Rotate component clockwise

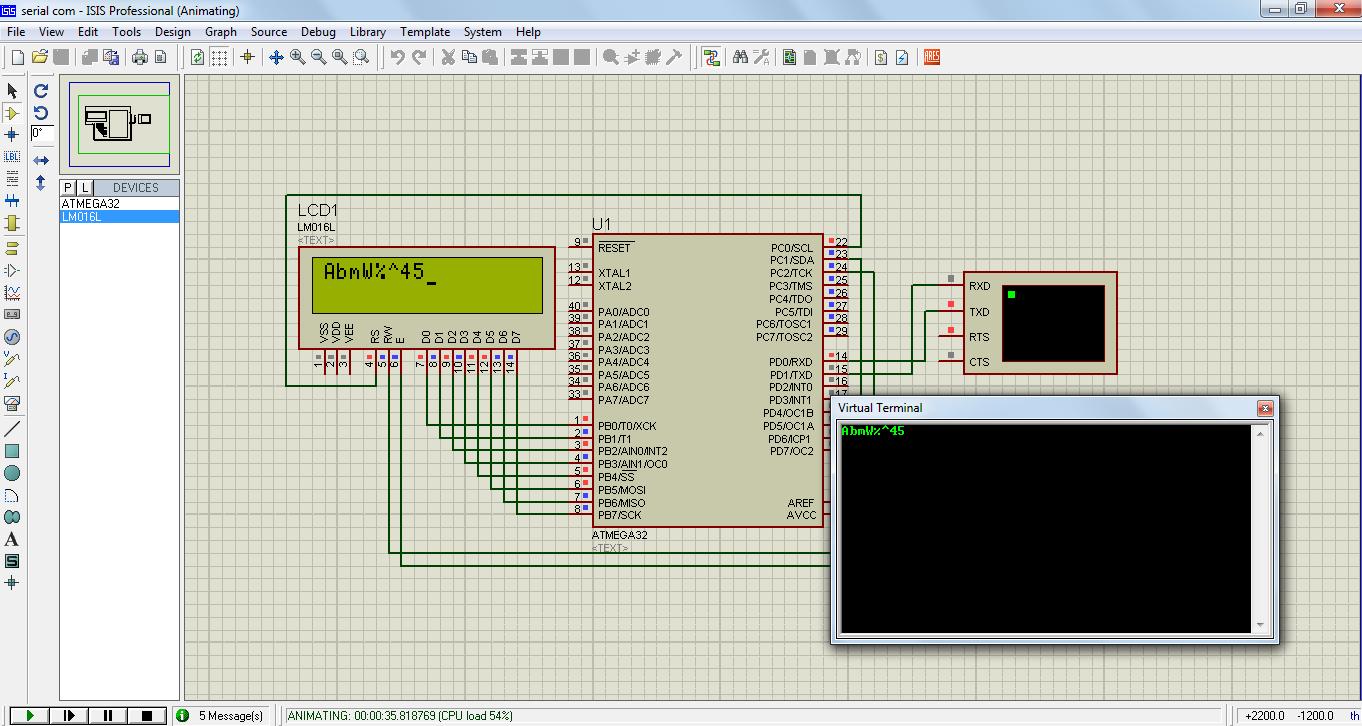pos(41,91)
